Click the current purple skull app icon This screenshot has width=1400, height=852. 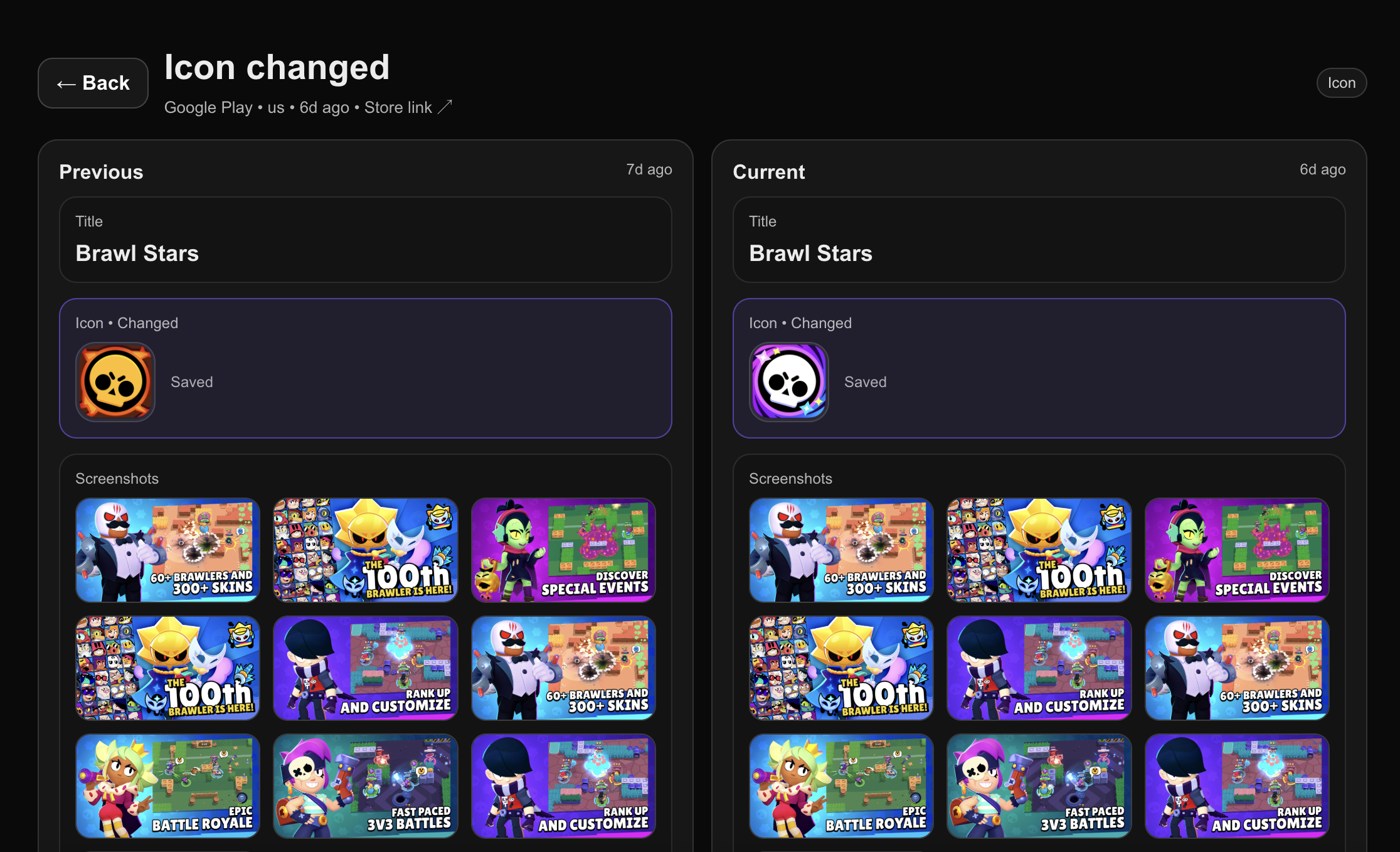pos(788,381)
